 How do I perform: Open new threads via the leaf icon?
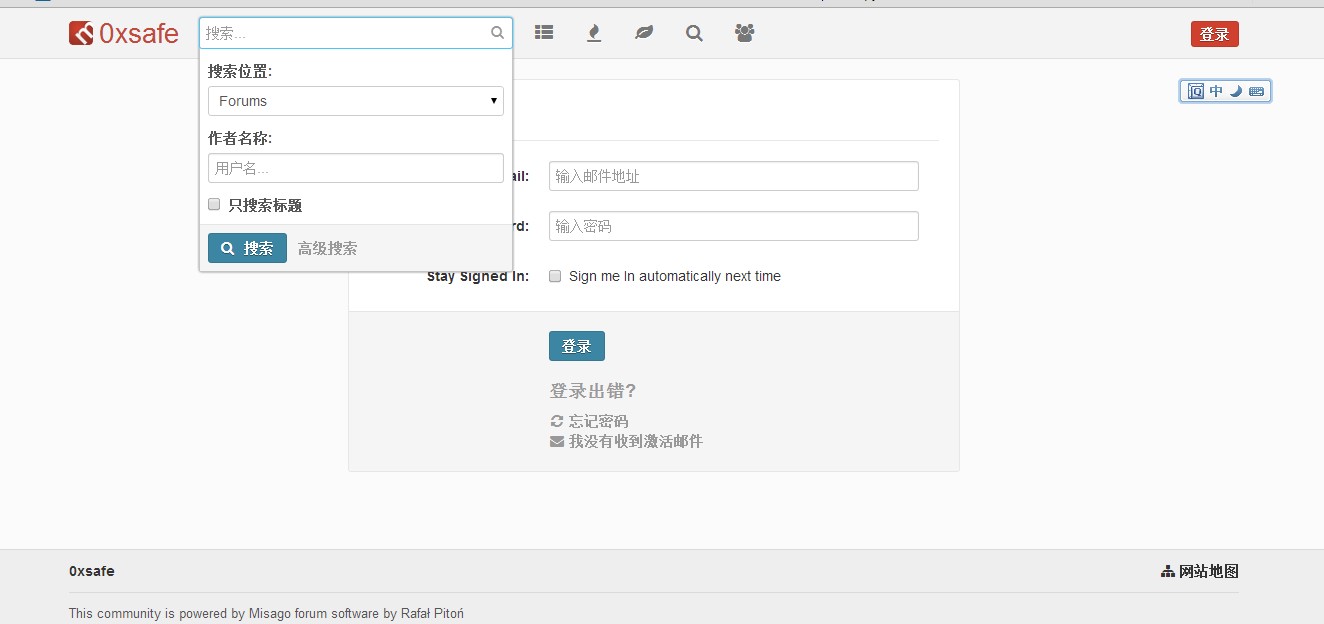(644, 33)
